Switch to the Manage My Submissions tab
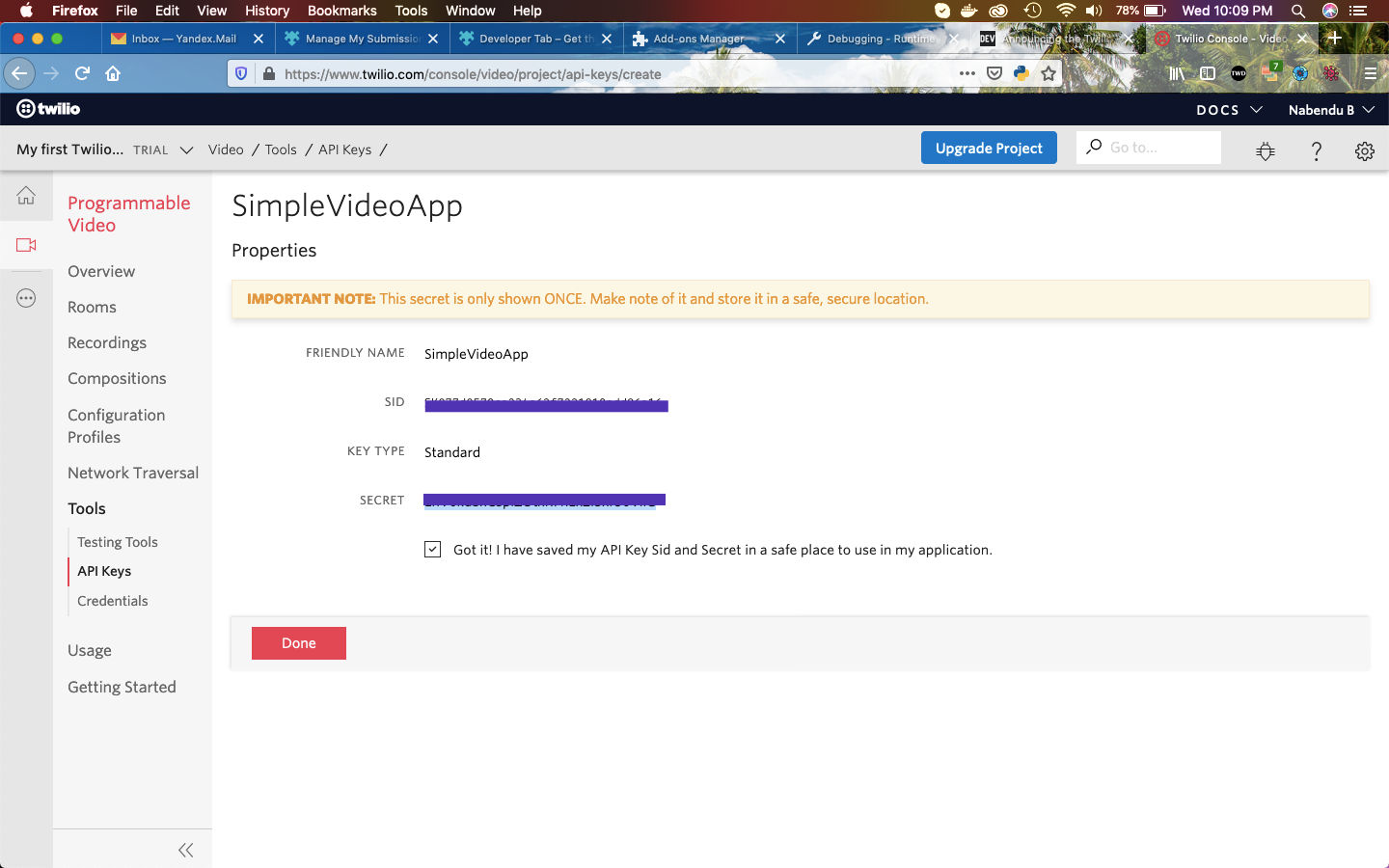Screen dimensions: 1389x868 pyautogui.click(x=363, y=39)
